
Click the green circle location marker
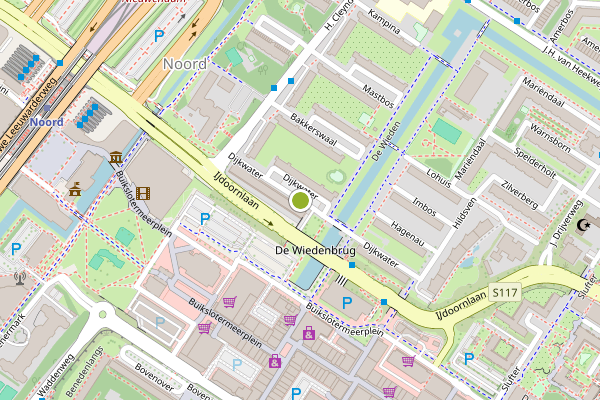point(300,201)
